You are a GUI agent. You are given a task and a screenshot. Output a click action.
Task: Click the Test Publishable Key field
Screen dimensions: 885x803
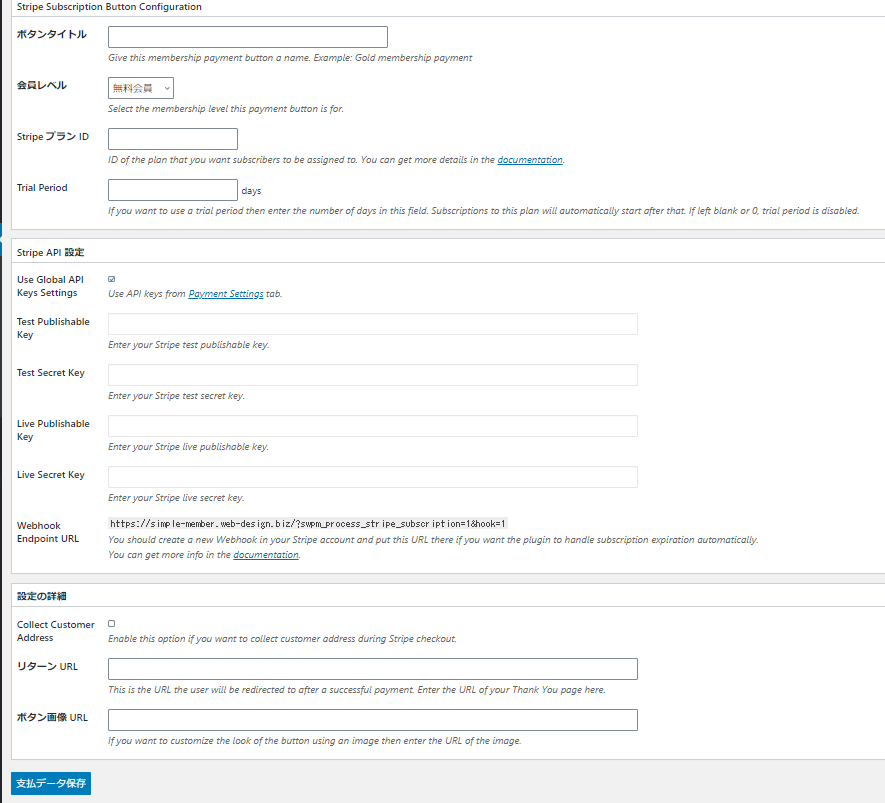point(373,324)
